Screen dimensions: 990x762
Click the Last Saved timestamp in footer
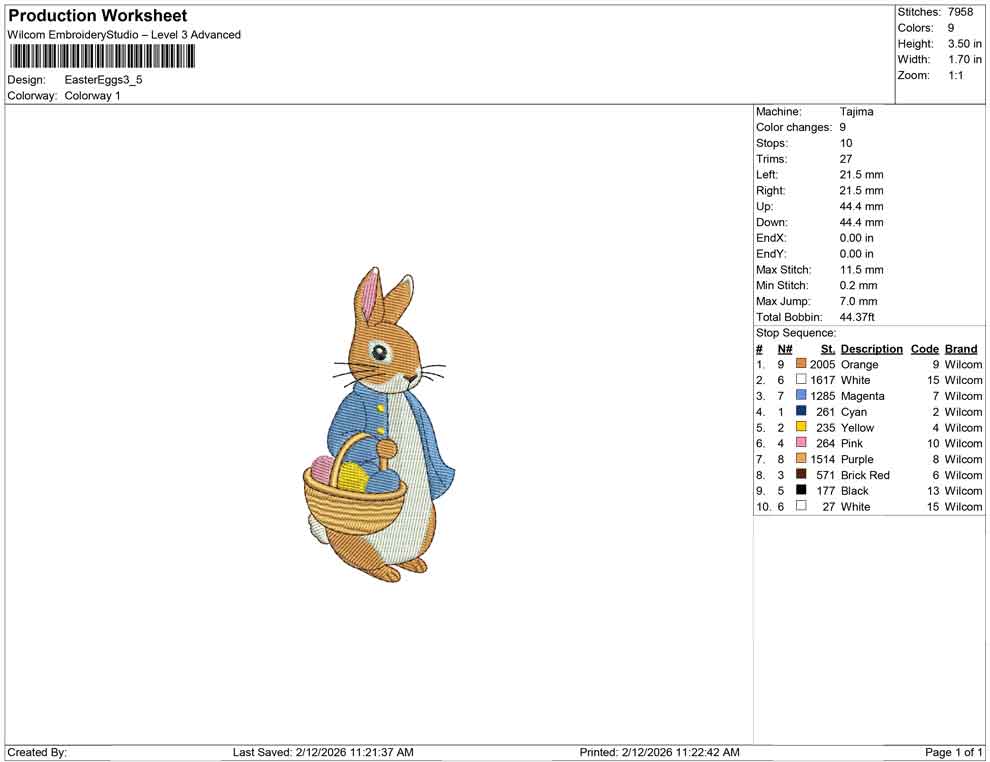click(x=322, y=752)
